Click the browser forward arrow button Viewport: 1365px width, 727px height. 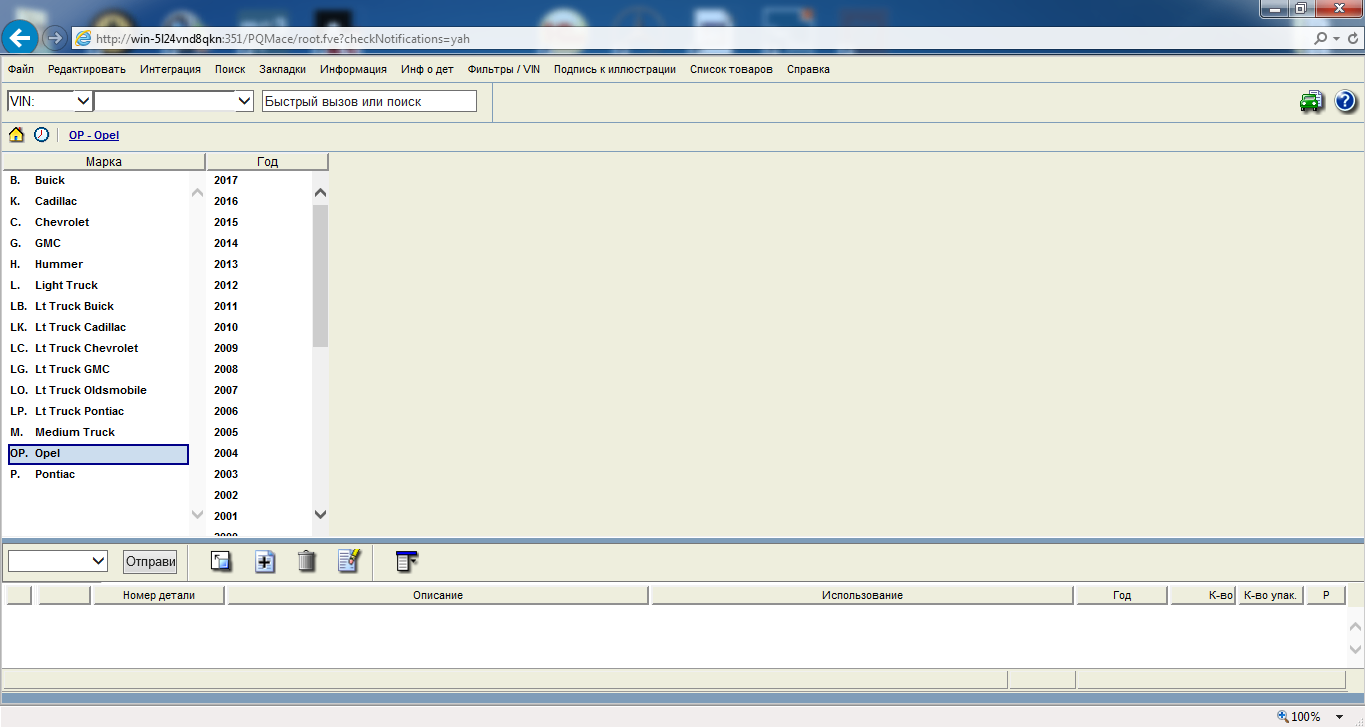pyautogui.click(x=55, y=38)
